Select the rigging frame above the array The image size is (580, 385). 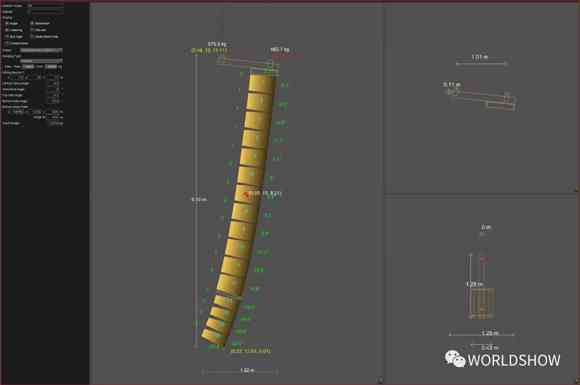click(247, 63)
